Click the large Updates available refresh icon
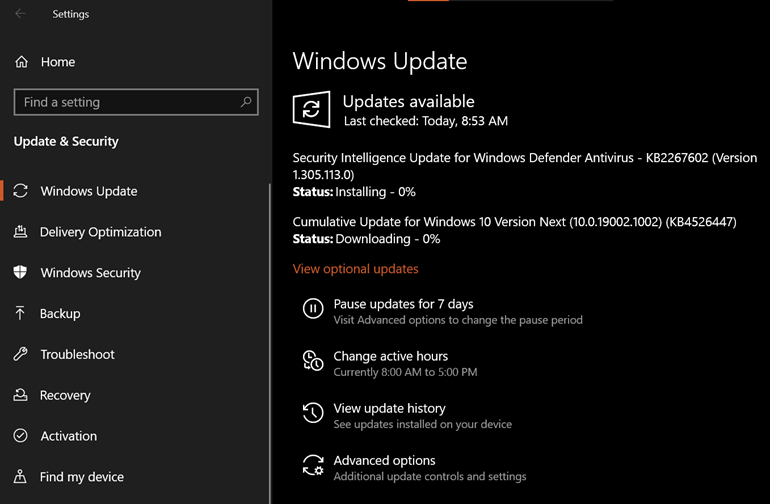This screenshot has height=504, width=770. point(311,109)
